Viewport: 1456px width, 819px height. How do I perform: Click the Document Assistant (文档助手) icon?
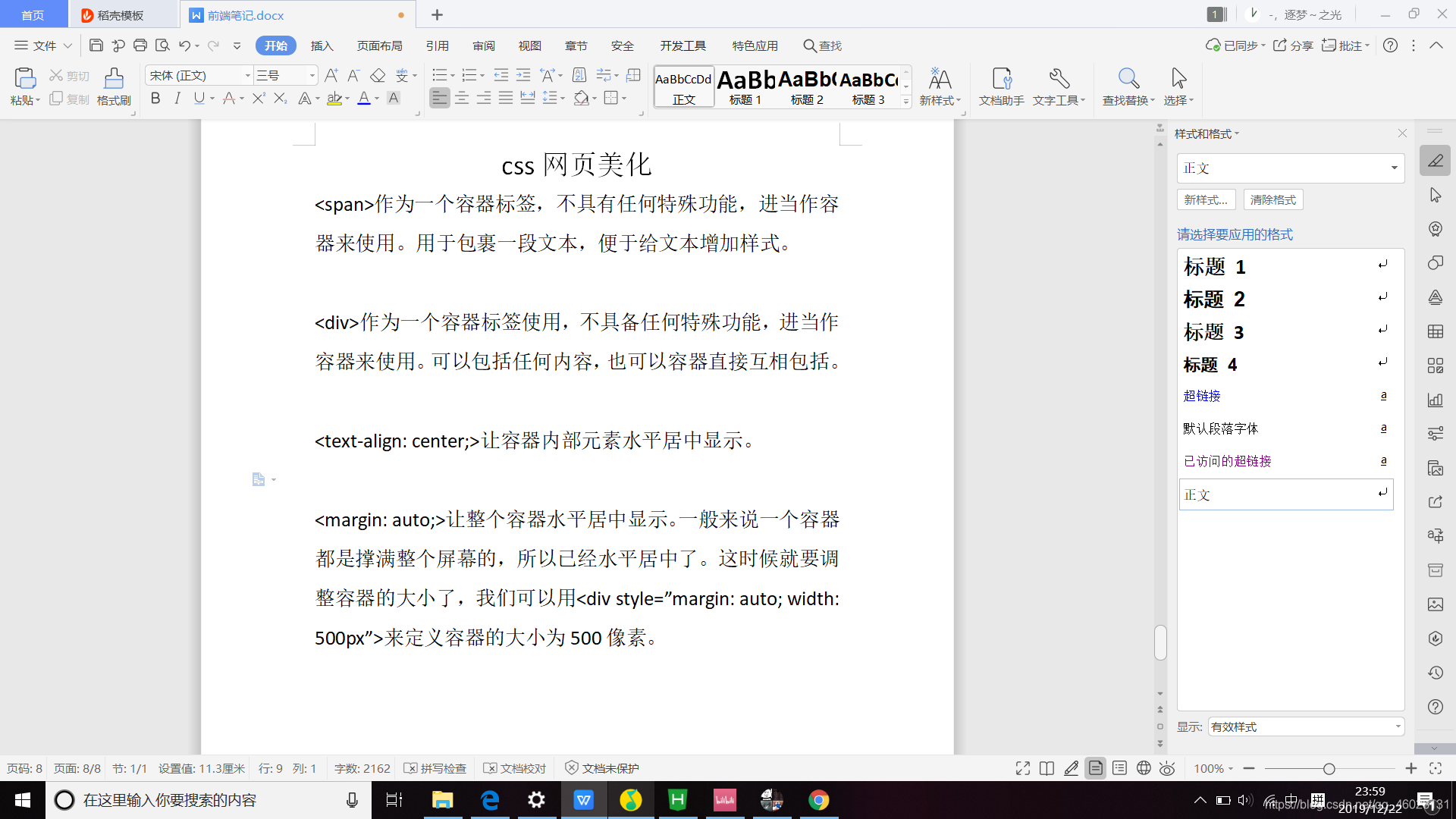[1001, 78]
